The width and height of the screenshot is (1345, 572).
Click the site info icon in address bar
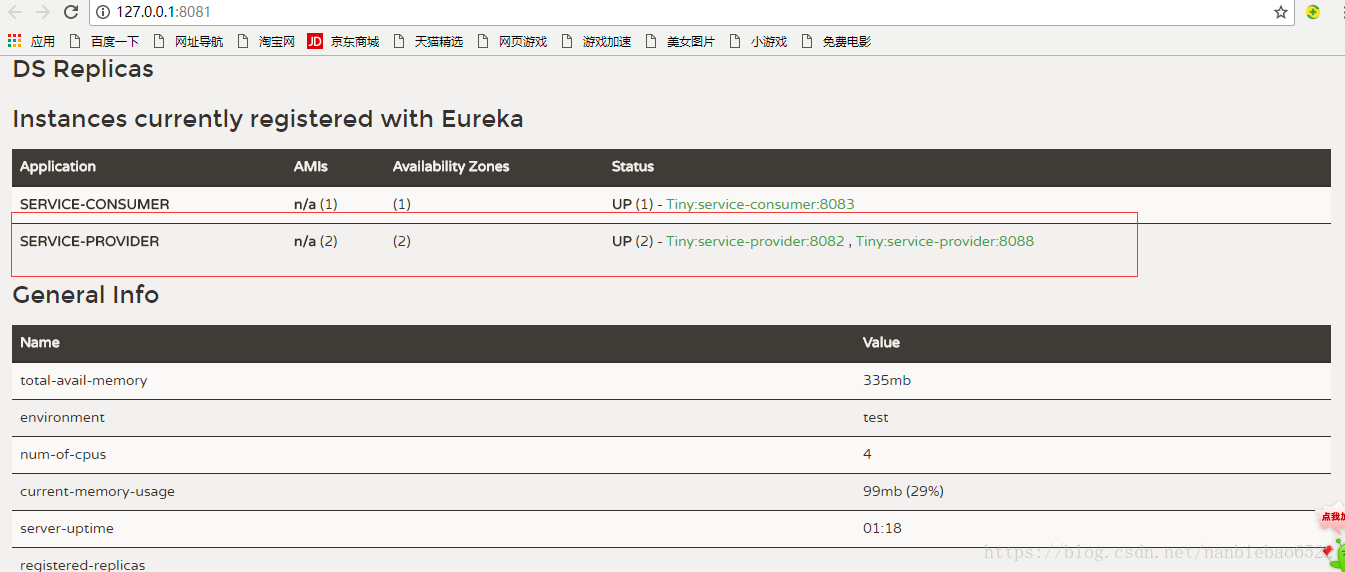tap(102, 12)
